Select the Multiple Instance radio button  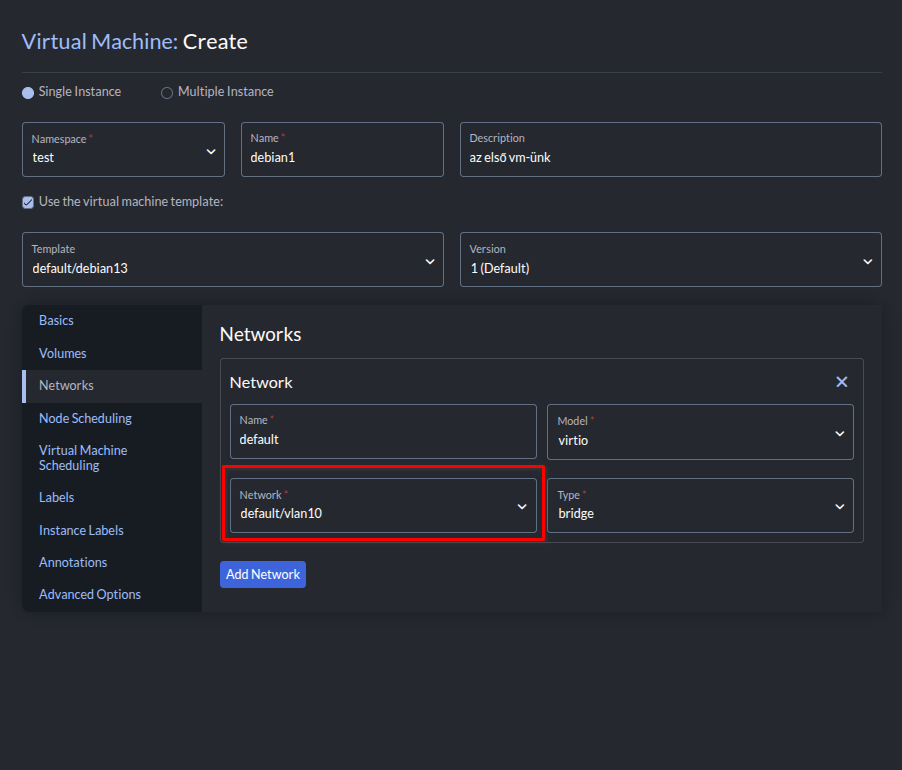click(167, 92)
